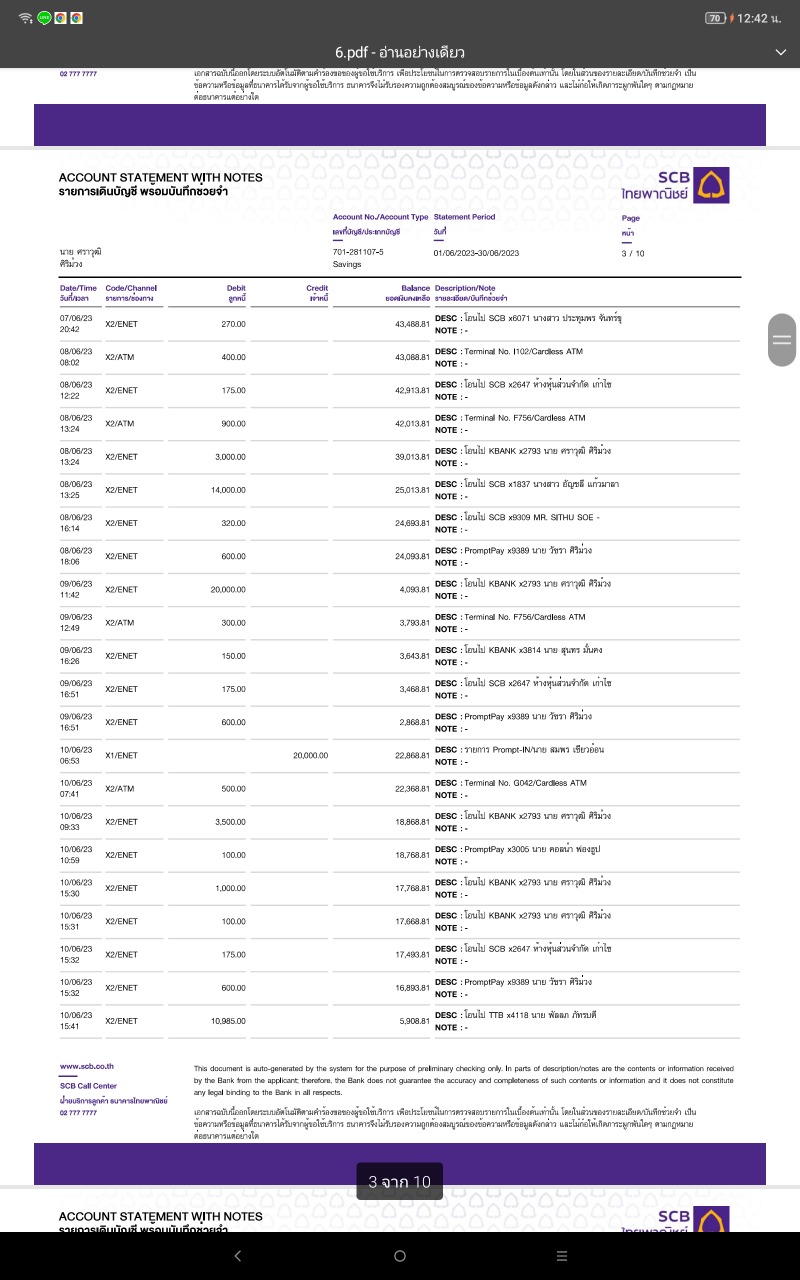The image size is (800, 1280).
Task: Tap the SCB Call Center text
Action: 88,1085
